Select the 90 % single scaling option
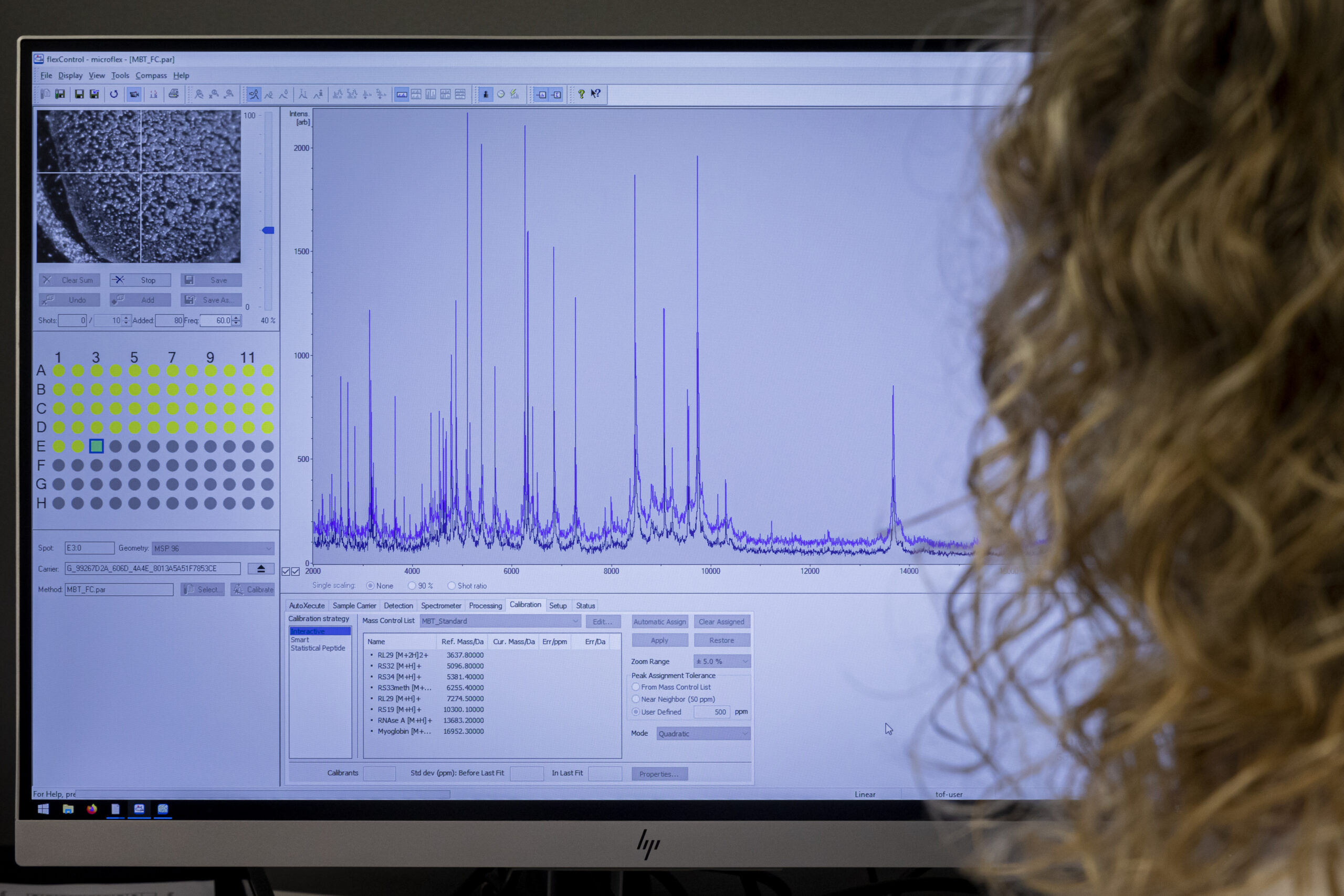 click(412, 586)
